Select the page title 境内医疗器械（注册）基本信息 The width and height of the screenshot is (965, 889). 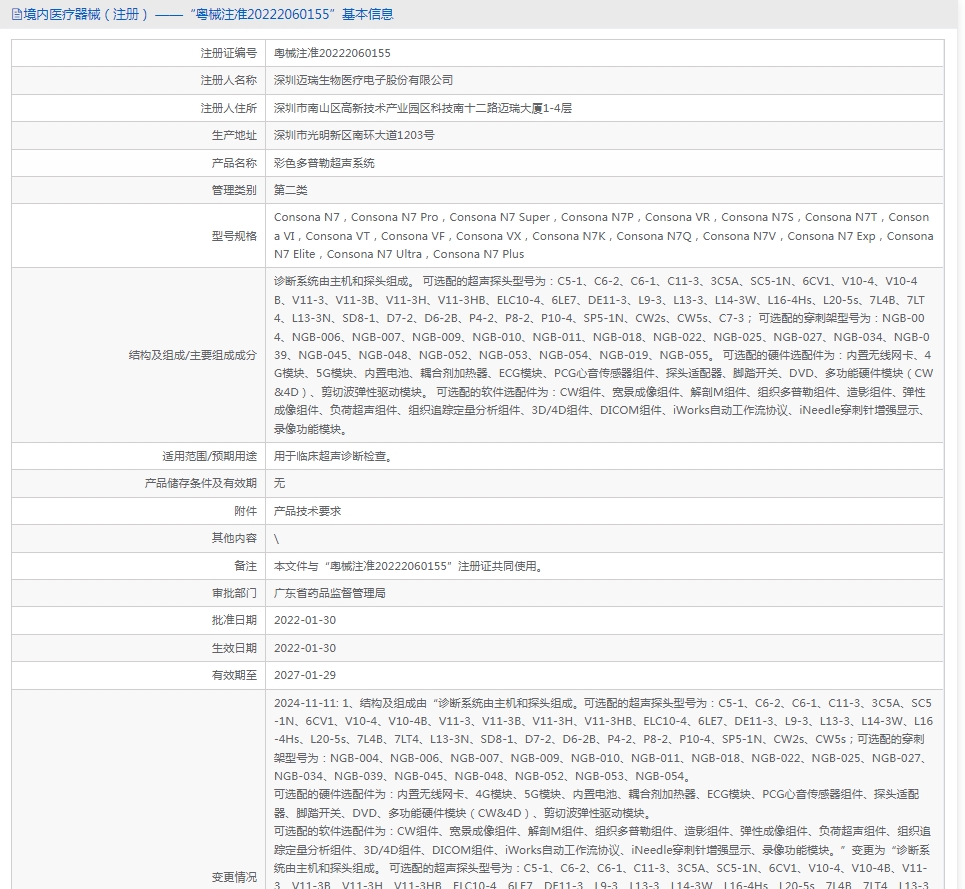[209, 14]
